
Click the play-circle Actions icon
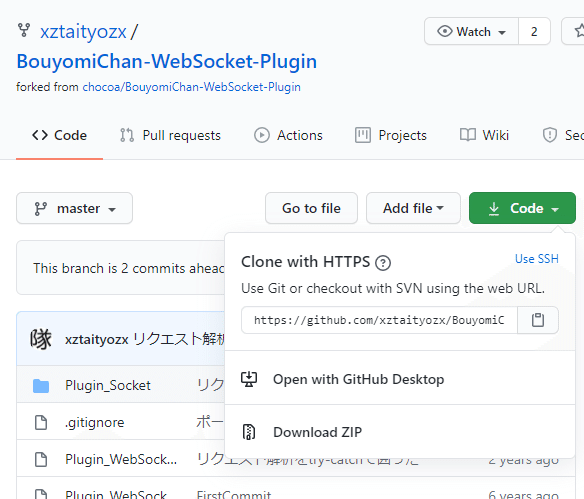coord(262,135)
